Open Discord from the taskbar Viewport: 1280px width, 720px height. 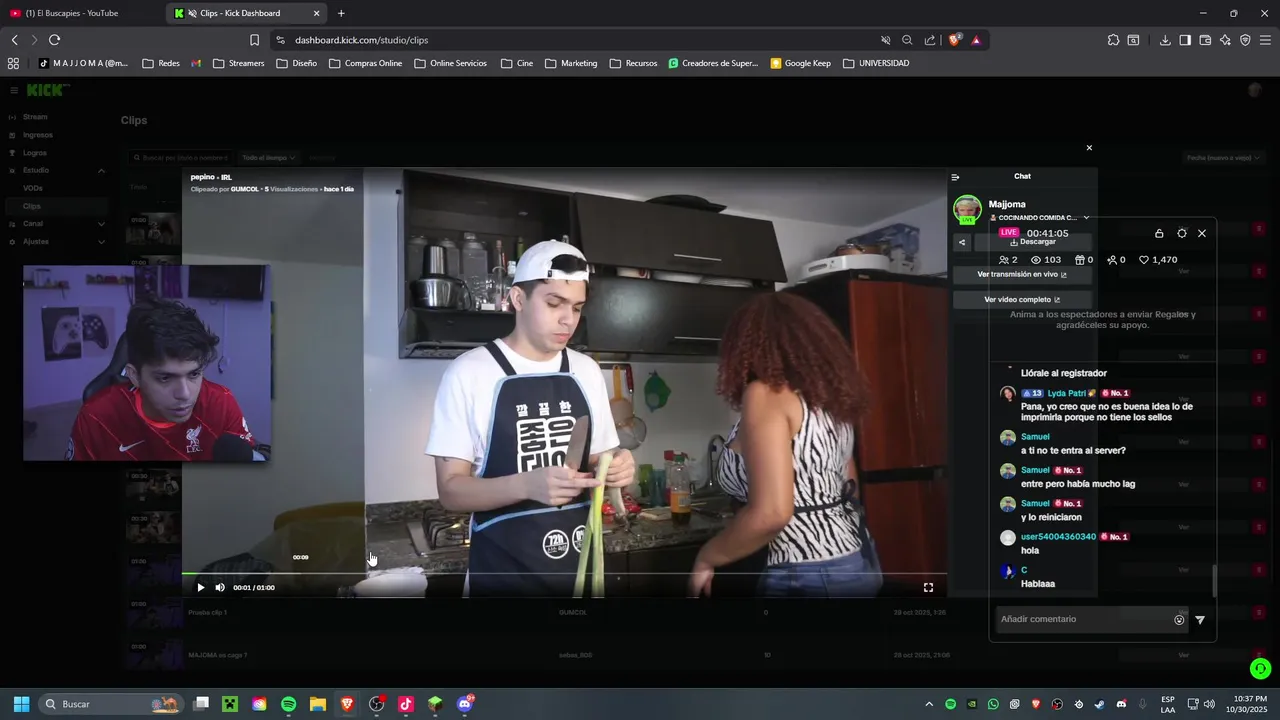(464, 704)
